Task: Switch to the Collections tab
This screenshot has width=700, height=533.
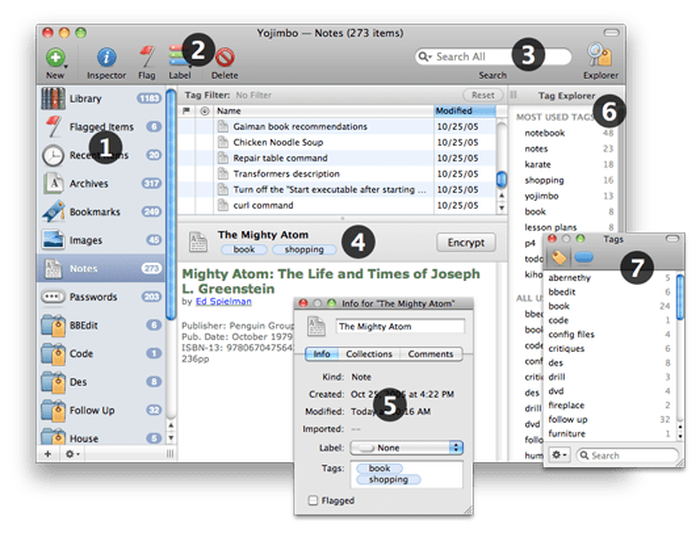Action: 369,354
